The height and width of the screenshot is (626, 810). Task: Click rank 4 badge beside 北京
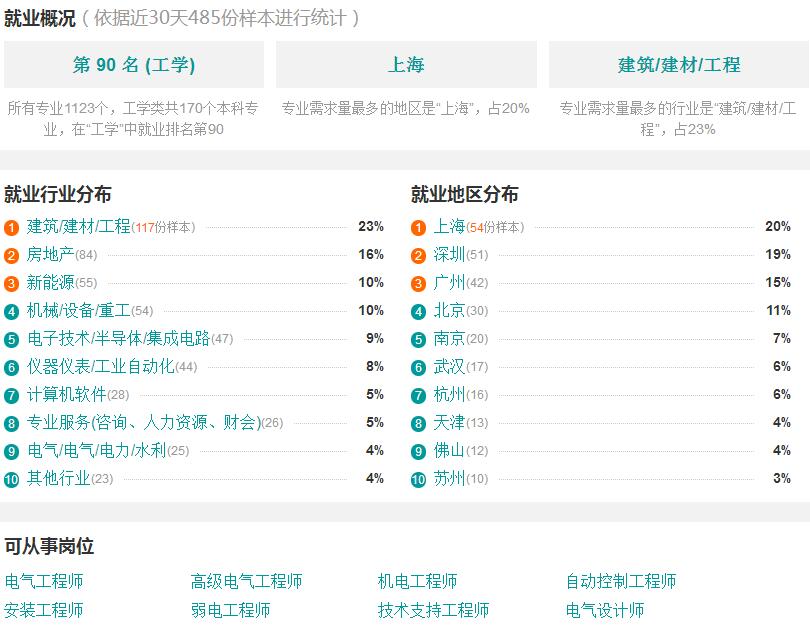(418, 311)
